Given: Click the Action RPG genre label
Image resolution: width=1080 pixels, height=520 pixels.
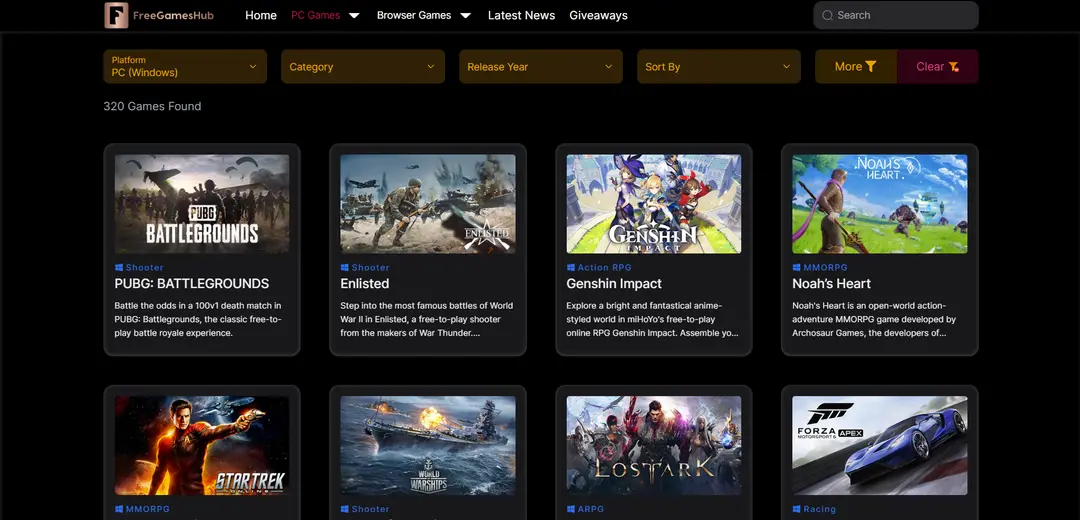Looking at the screenshot, I should point(604,267).
